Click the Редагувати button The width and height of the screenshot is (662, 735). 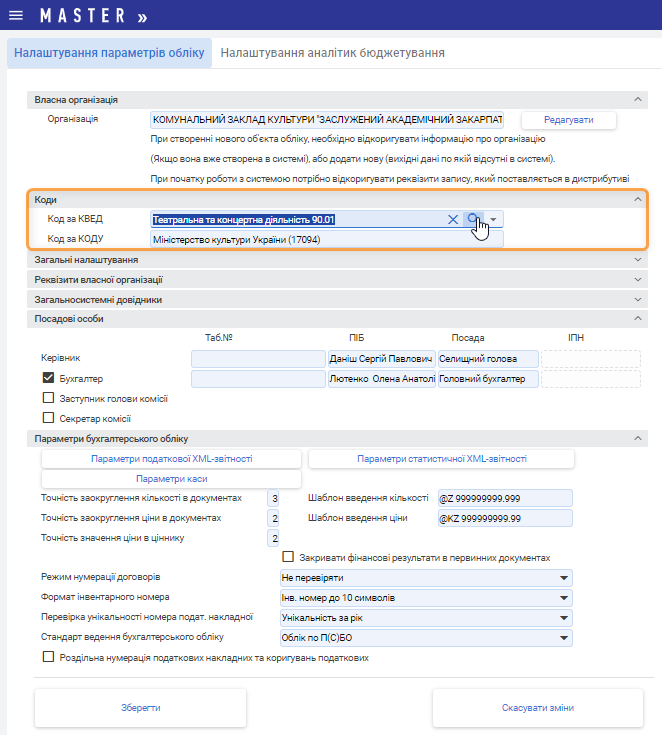[568, 120]
